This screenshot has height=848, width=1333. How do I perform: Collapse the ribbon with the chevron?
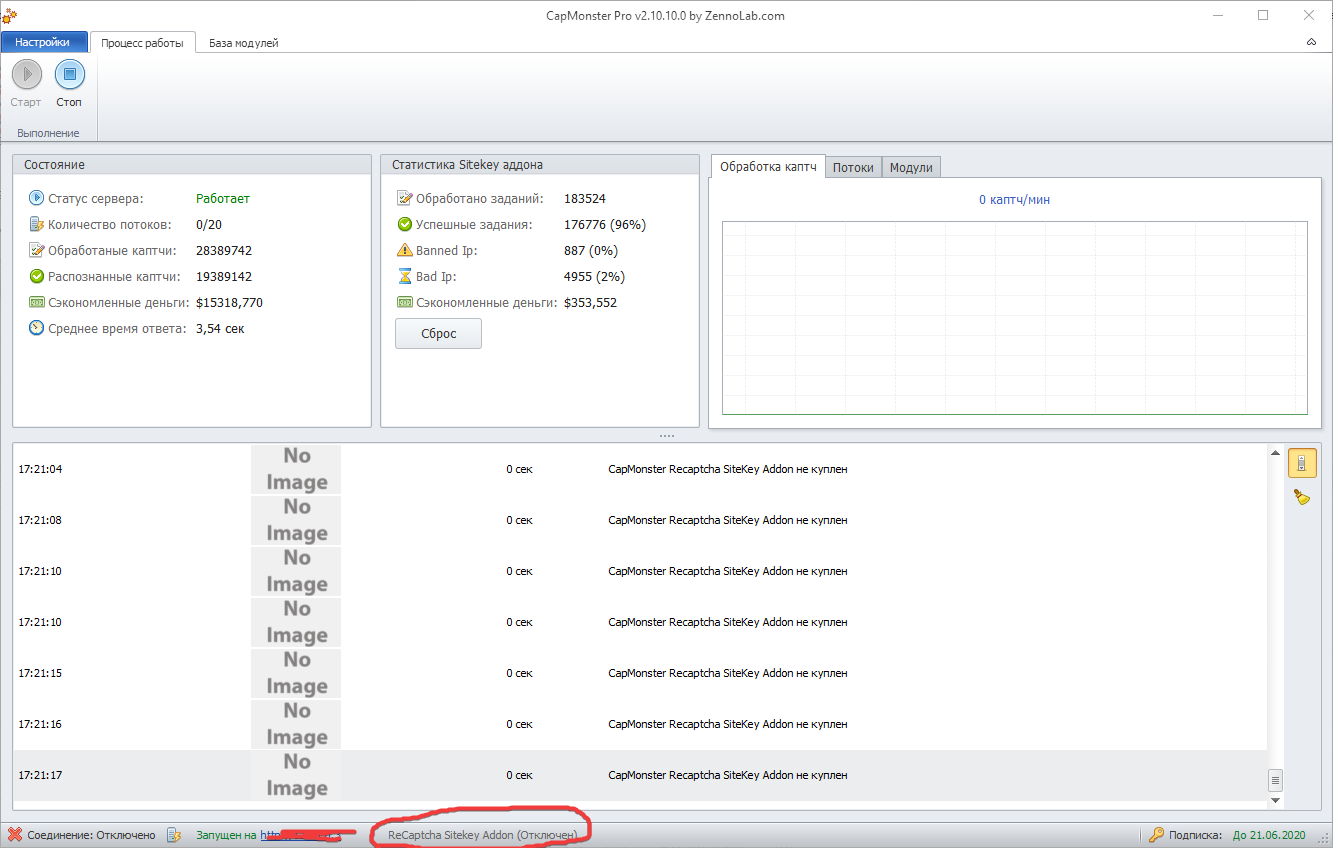click(x=1311, y=43)
